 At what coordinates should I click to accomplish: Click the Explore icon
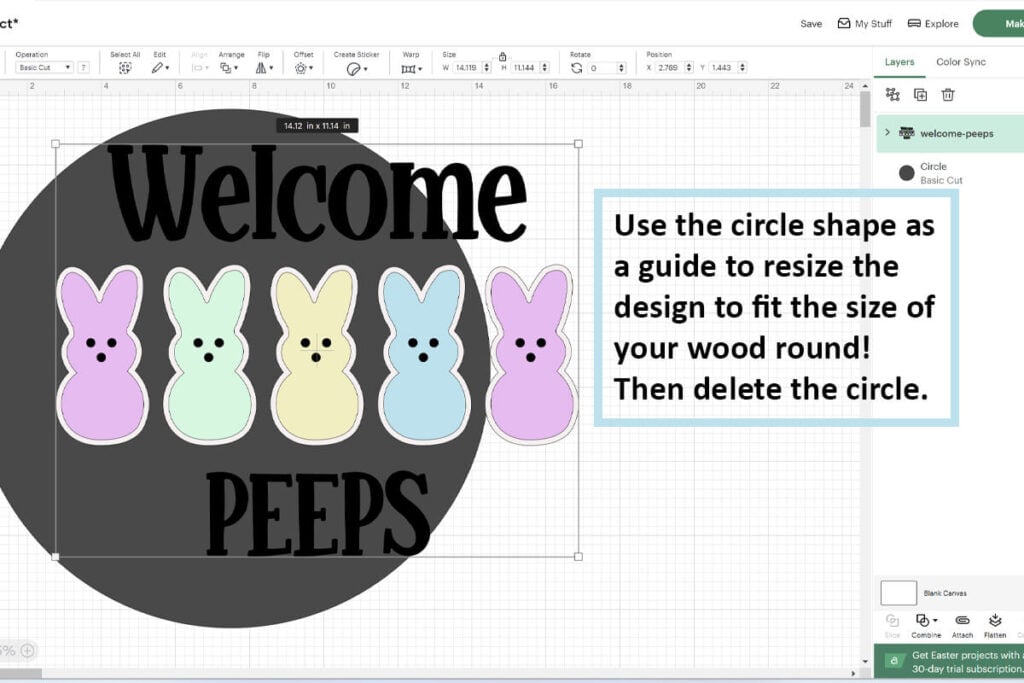[914, 24]
